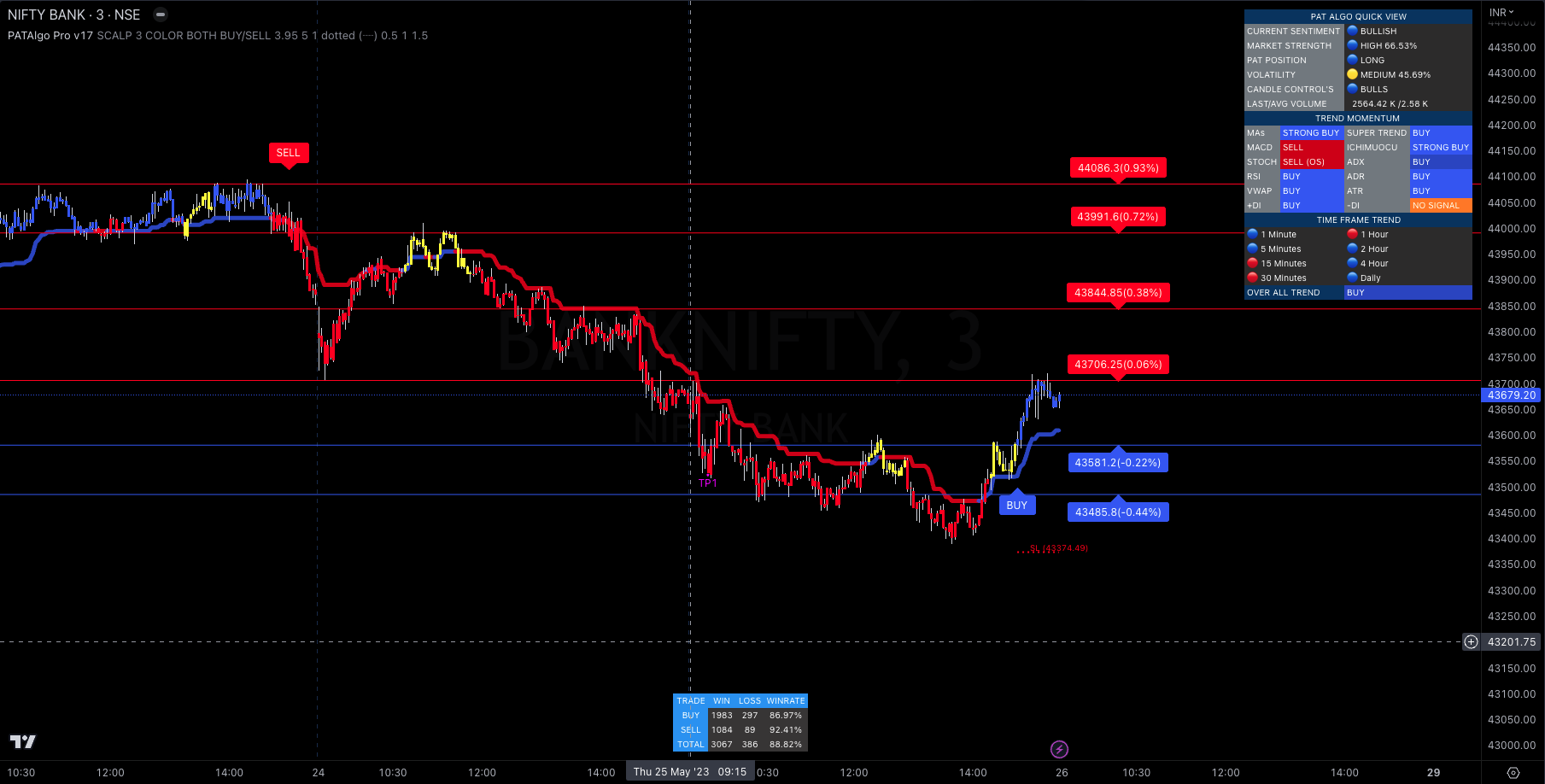
Task: Click SUPER TREND label
Action: (x=1377, y=132)
